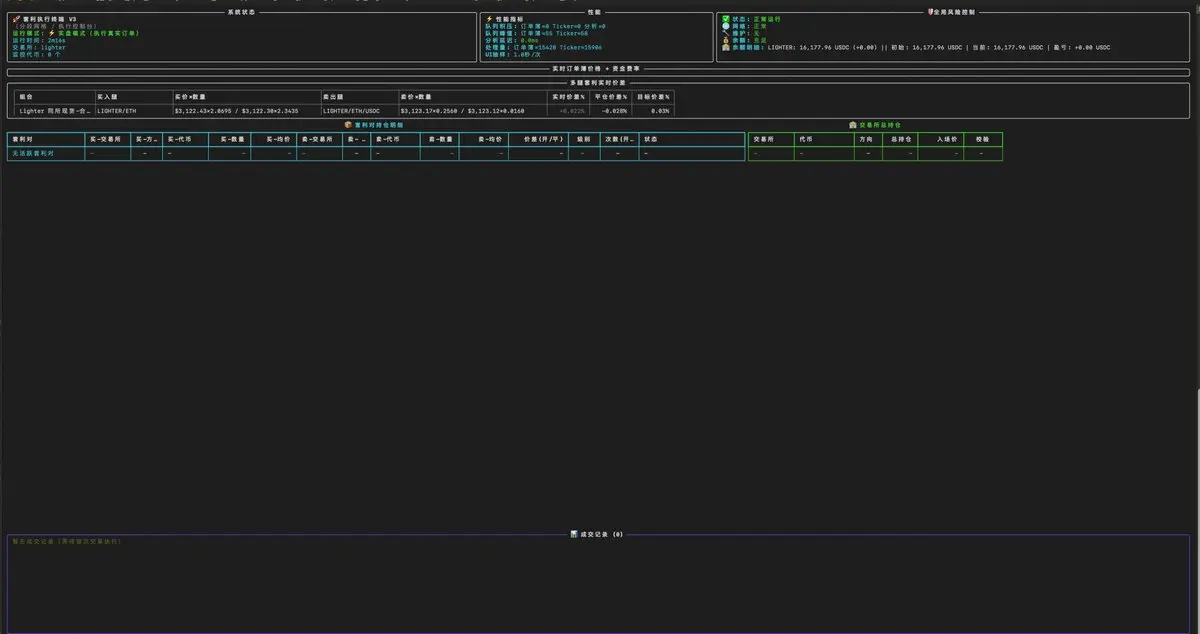
Task: Click the 级别 column header
Action: coord(585,139)
